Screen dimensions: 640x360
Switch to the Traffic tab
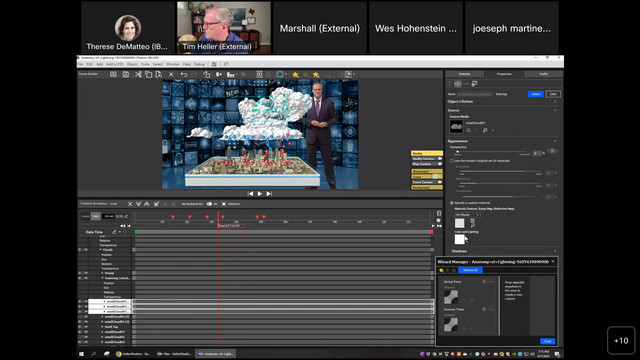pos(543,74)
